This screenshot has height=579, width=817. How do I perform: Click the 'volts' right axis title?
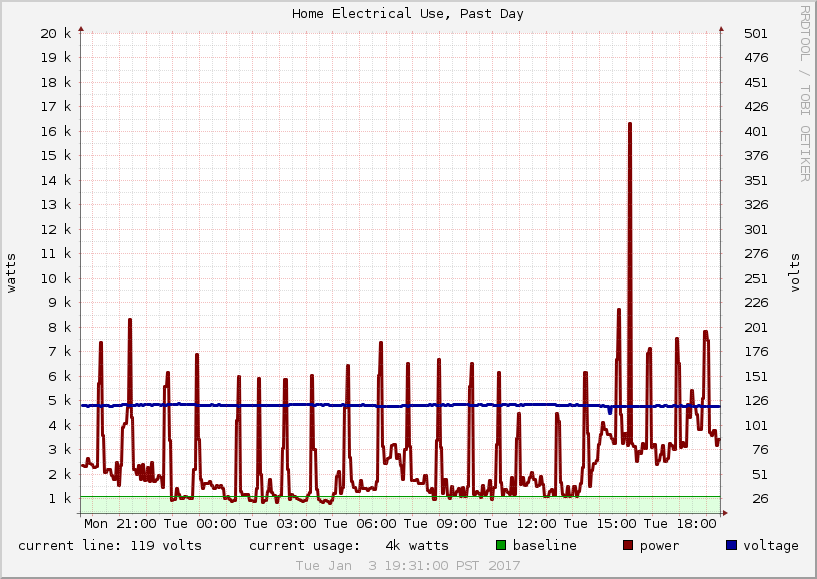tap(794, 273)
